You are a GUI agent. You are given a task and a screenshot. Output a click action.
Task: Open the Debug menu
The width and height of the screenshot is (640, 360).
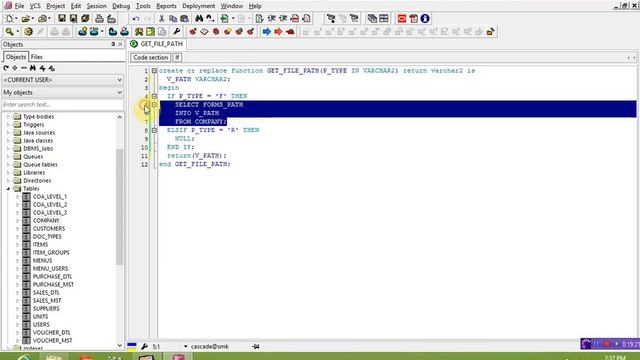121,6
